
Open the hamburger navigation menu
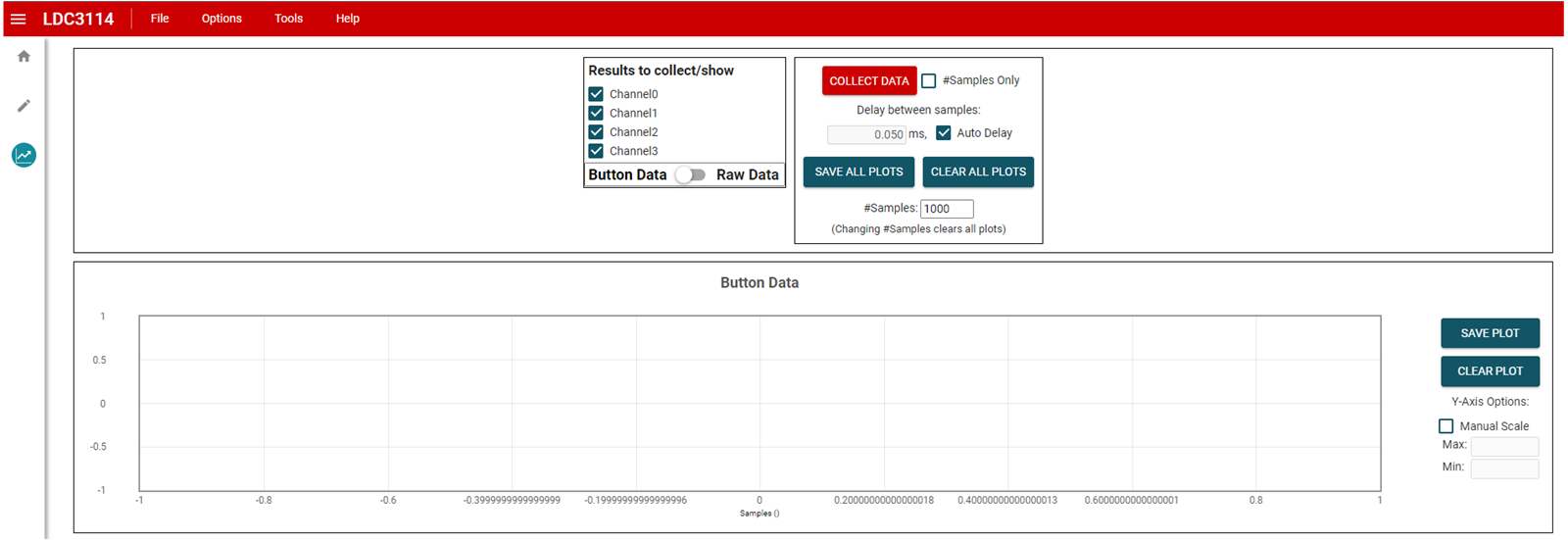pyautogui.click(x=19, y=19)
